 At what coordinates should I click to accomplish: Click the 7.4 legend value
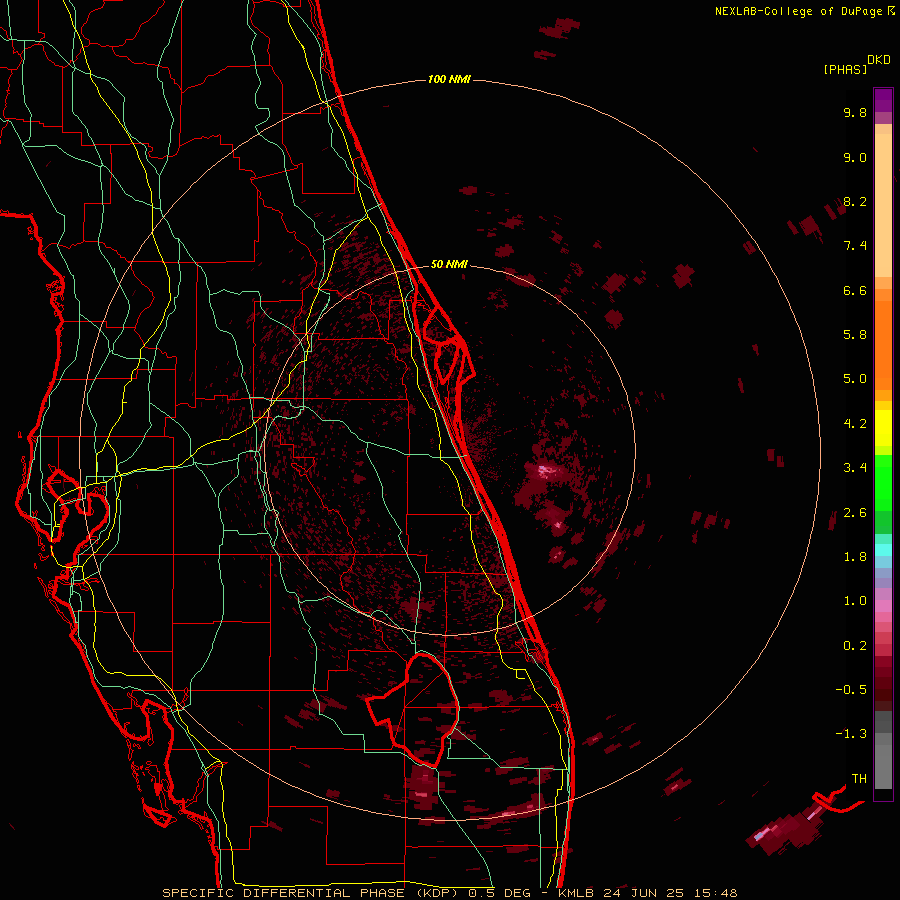pos(855,246)
